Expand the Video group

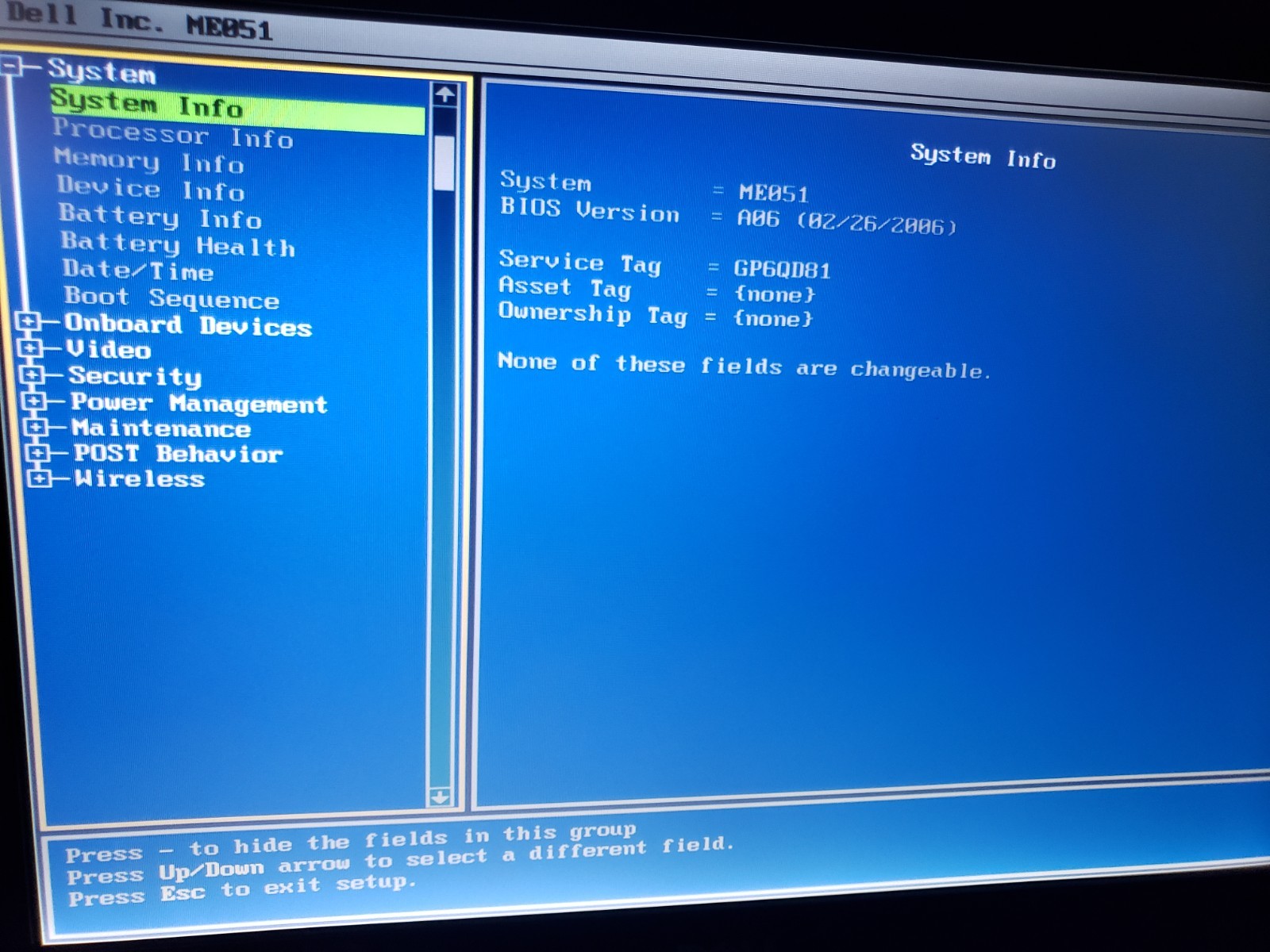(x=30, y=348)
